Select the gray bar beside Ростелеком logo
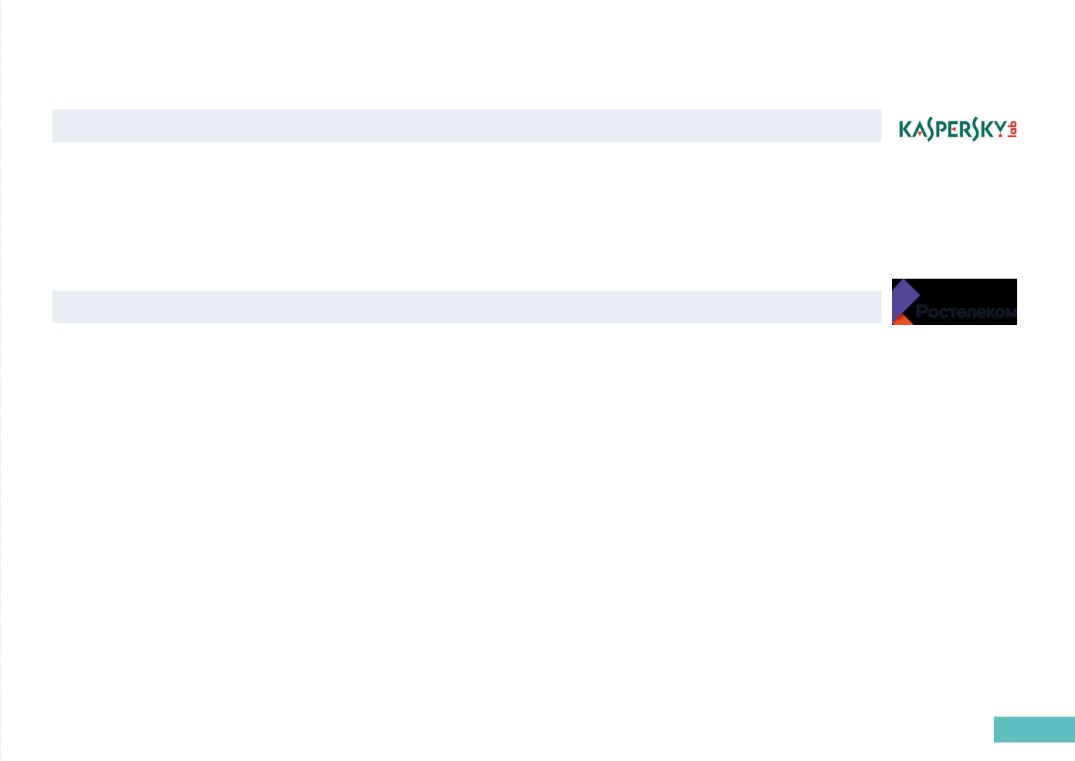 coord(467,306)
